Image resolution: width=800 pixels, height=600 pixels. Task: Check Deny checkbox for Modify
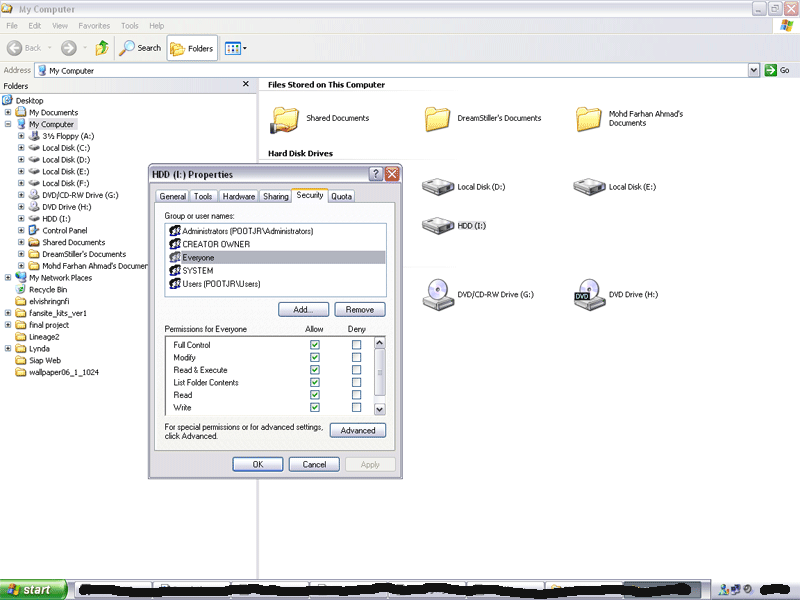tap(356, 357)
